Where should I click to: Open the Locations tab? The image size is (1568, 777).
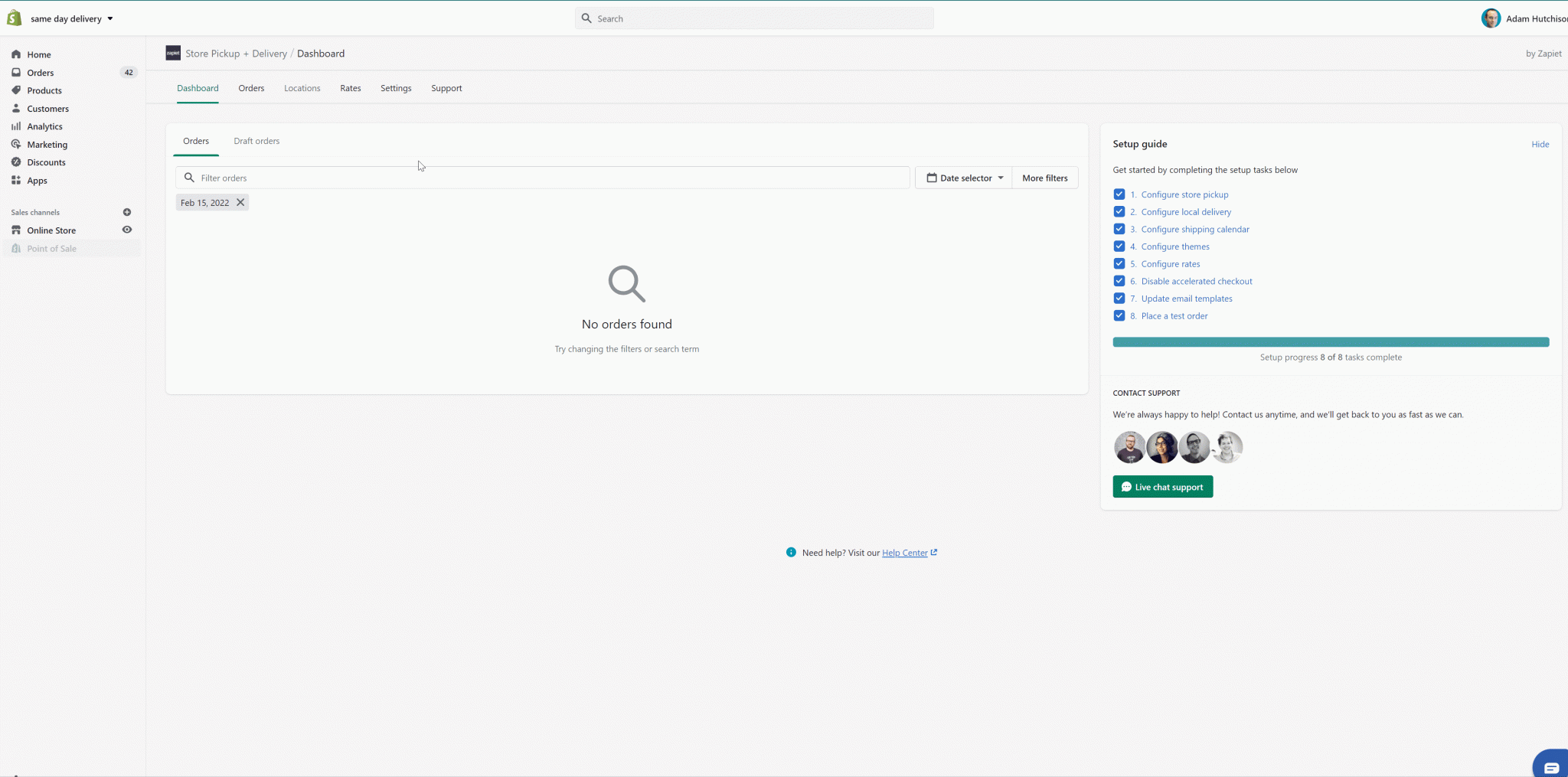click(x=302, y=88)
